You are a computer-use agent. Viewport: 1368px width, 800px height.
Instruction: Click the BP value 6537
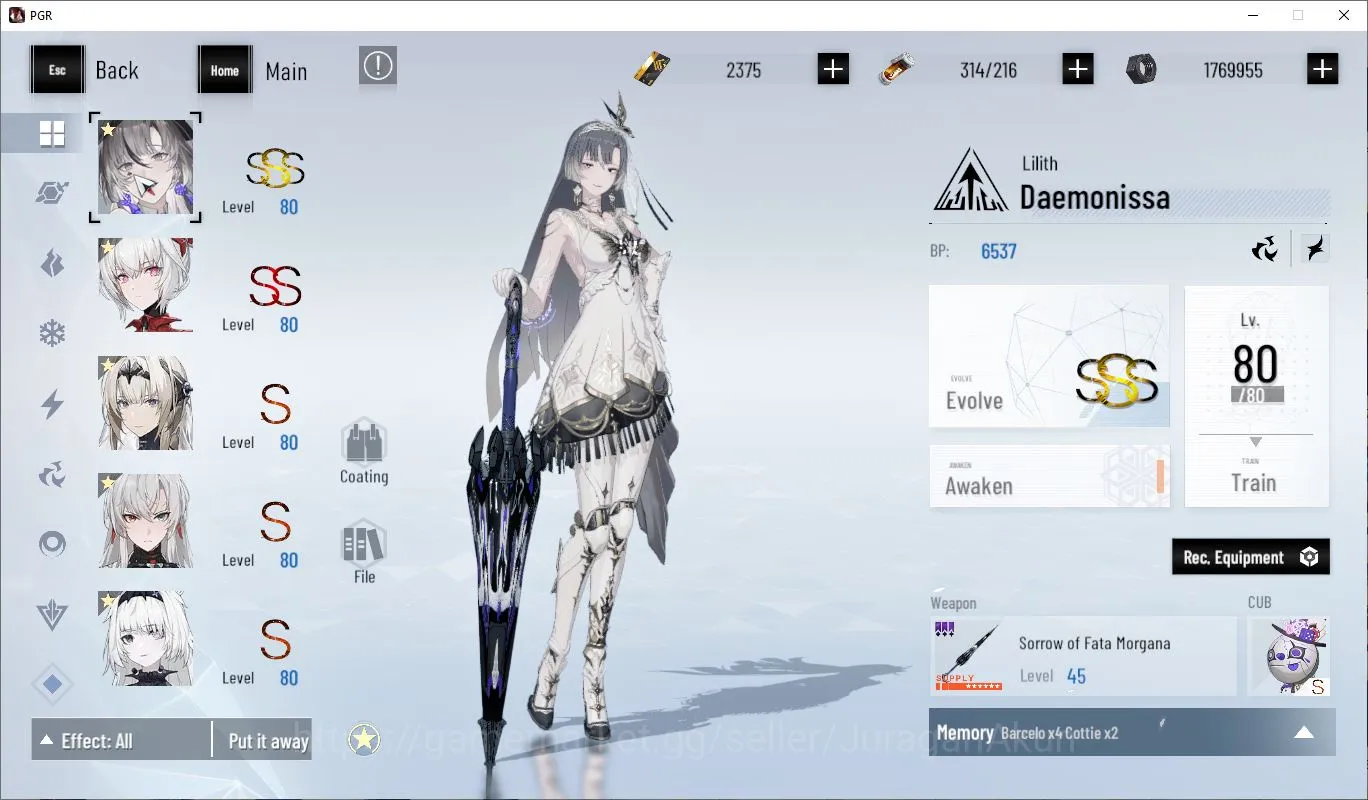click(x=999, y=251)
